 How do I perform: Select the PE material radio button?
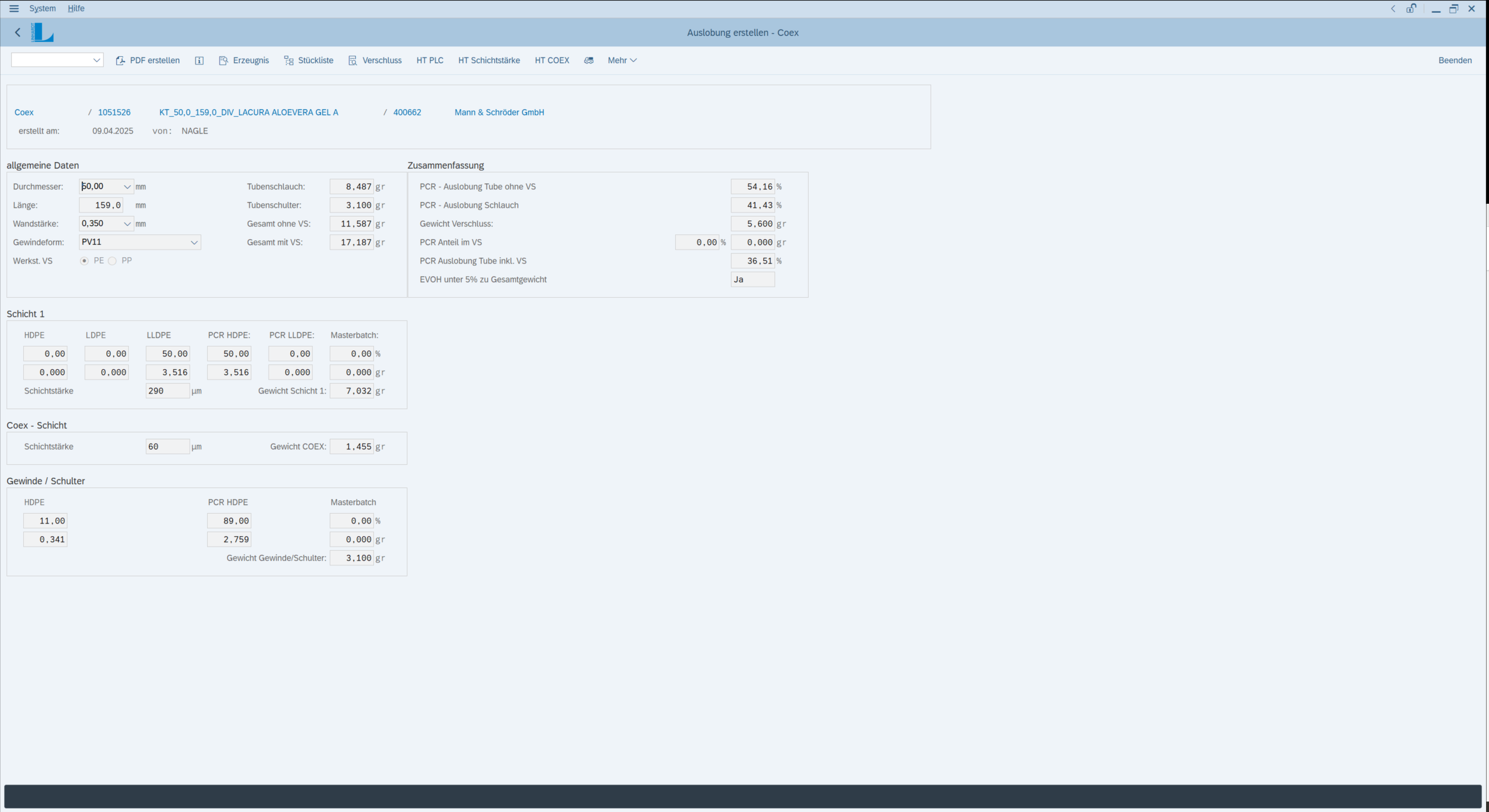click(85, 261)
